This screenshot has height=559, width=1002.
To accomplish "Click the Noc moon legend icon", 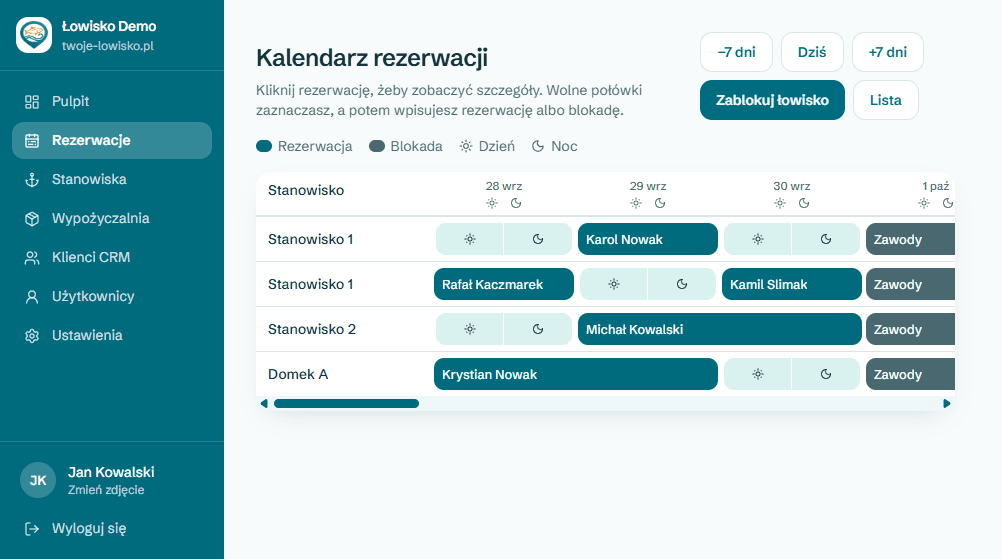I will 538,146.
